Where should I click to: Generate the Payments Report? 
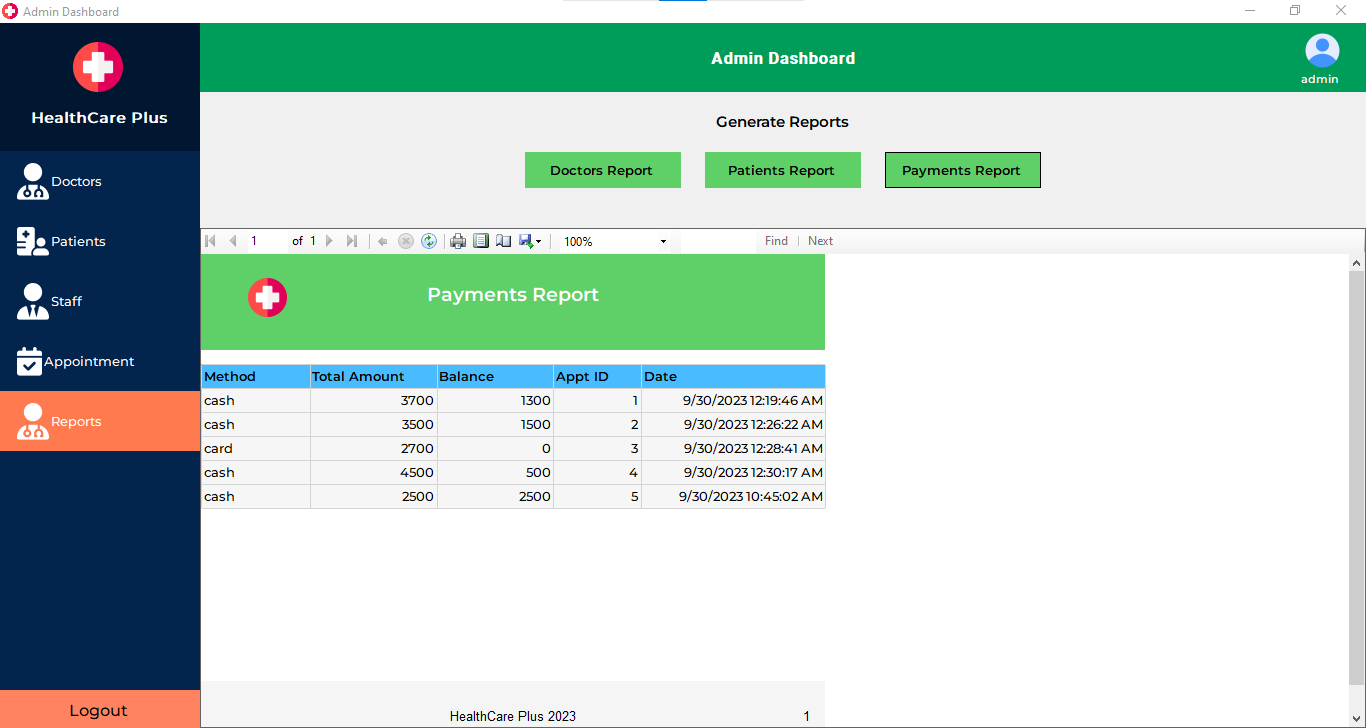(963, 170)
